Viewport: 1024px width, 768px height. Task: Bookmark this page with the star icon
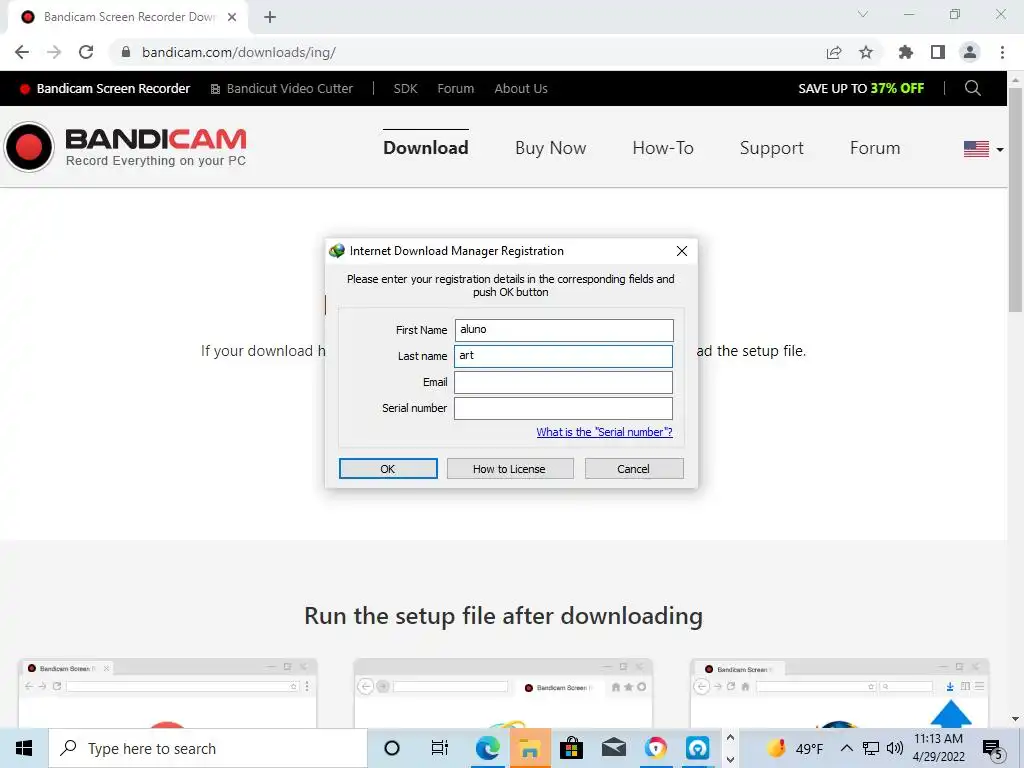(x=866, y=52)
